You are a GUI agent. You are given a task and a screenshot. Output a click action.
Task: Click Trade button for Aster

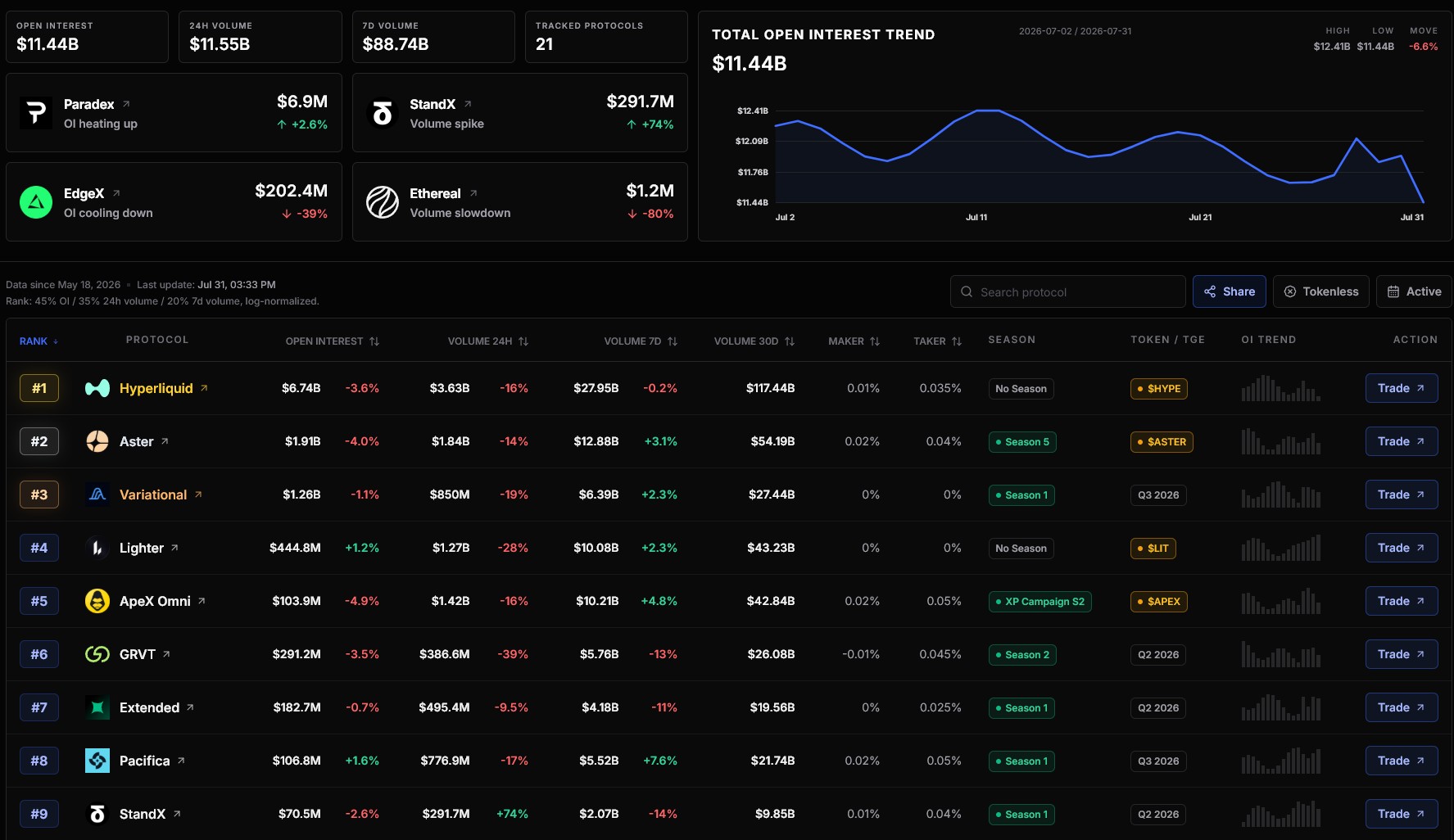[1402, 441]
